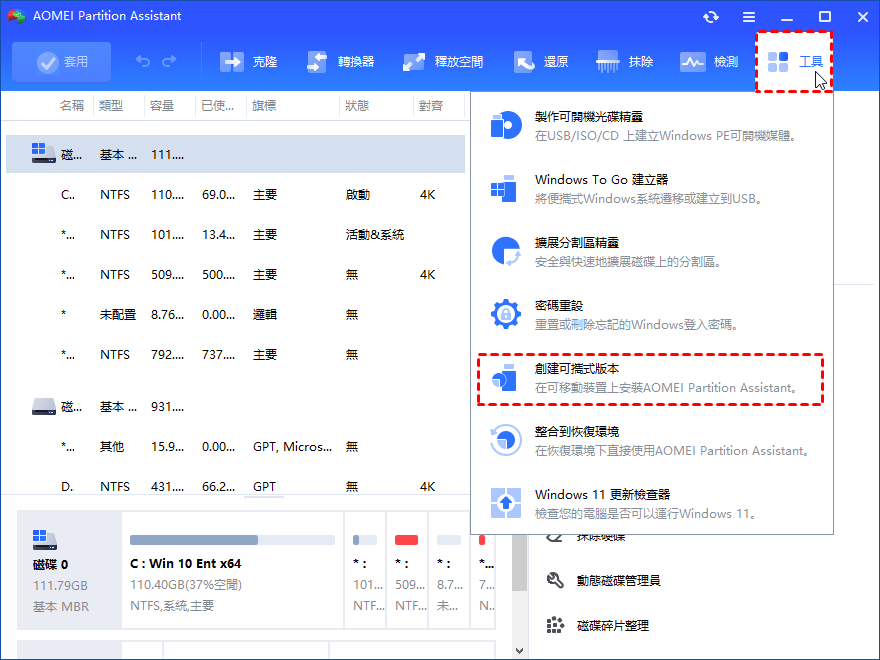This screenshot has height=660, width=880.
Task: Open the 釋放空間 free up space tool
Action: point(443,62)
